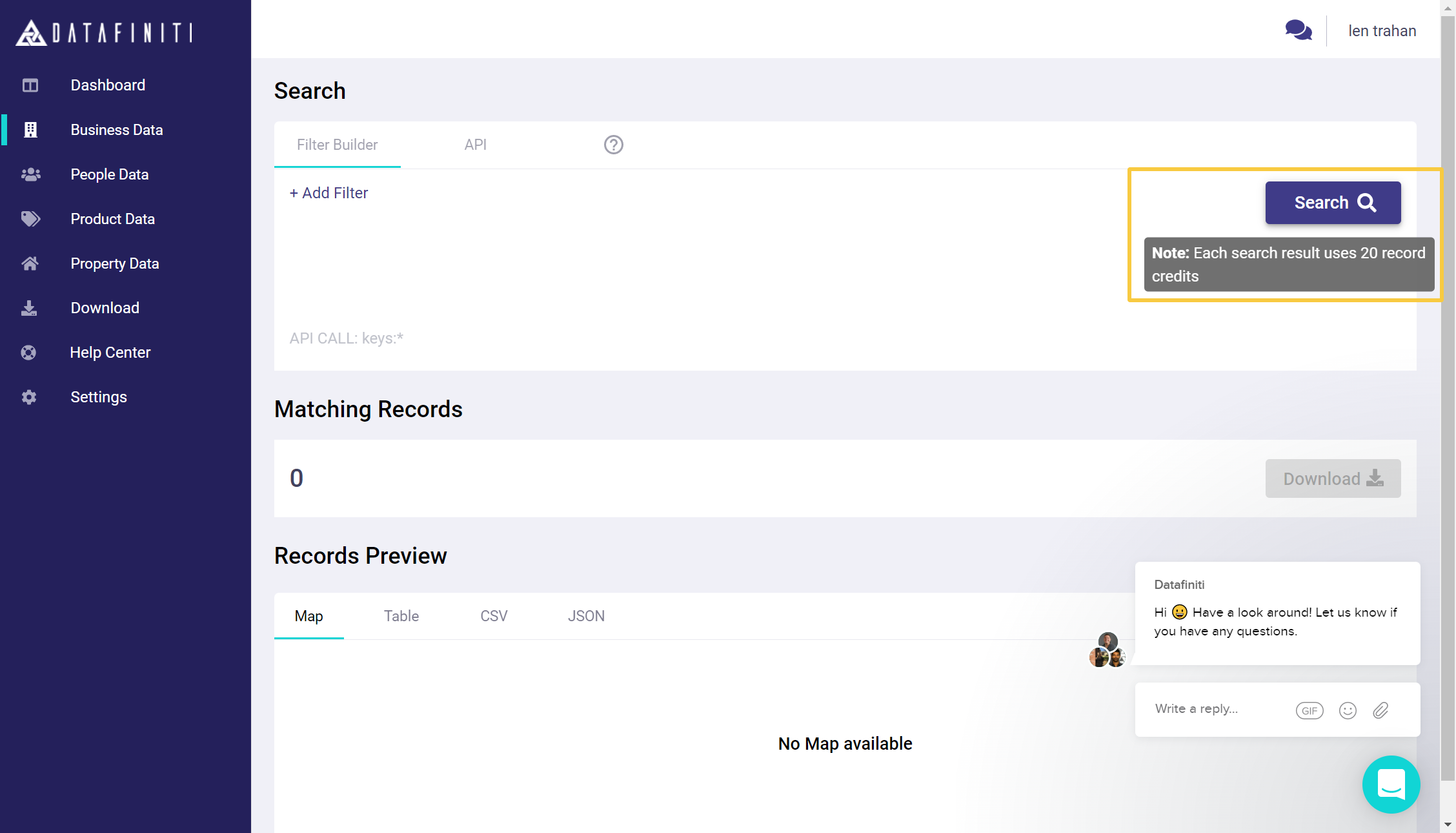
Task: Switch to the API tab
Action: (x=475, y=145)
